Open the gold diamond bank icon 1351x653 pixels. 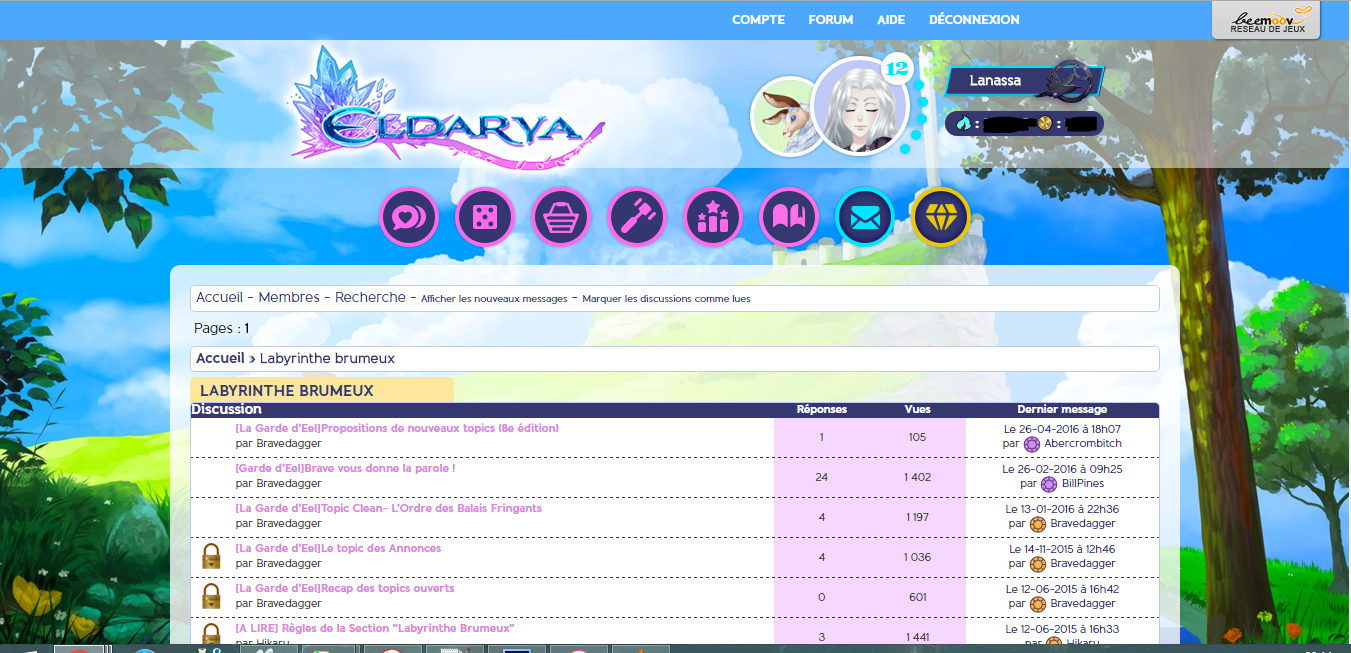coord(941,217)
